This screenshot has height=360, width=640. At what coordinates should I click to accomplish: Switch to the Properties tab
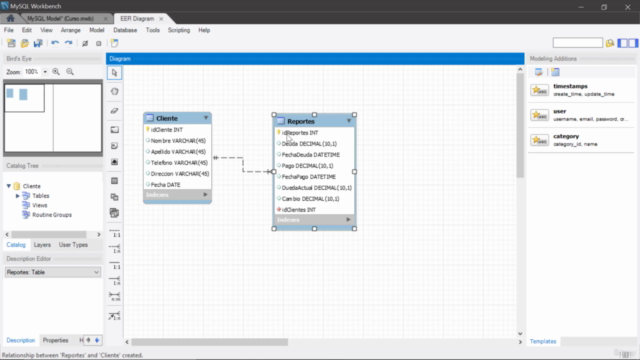(56, 340)
